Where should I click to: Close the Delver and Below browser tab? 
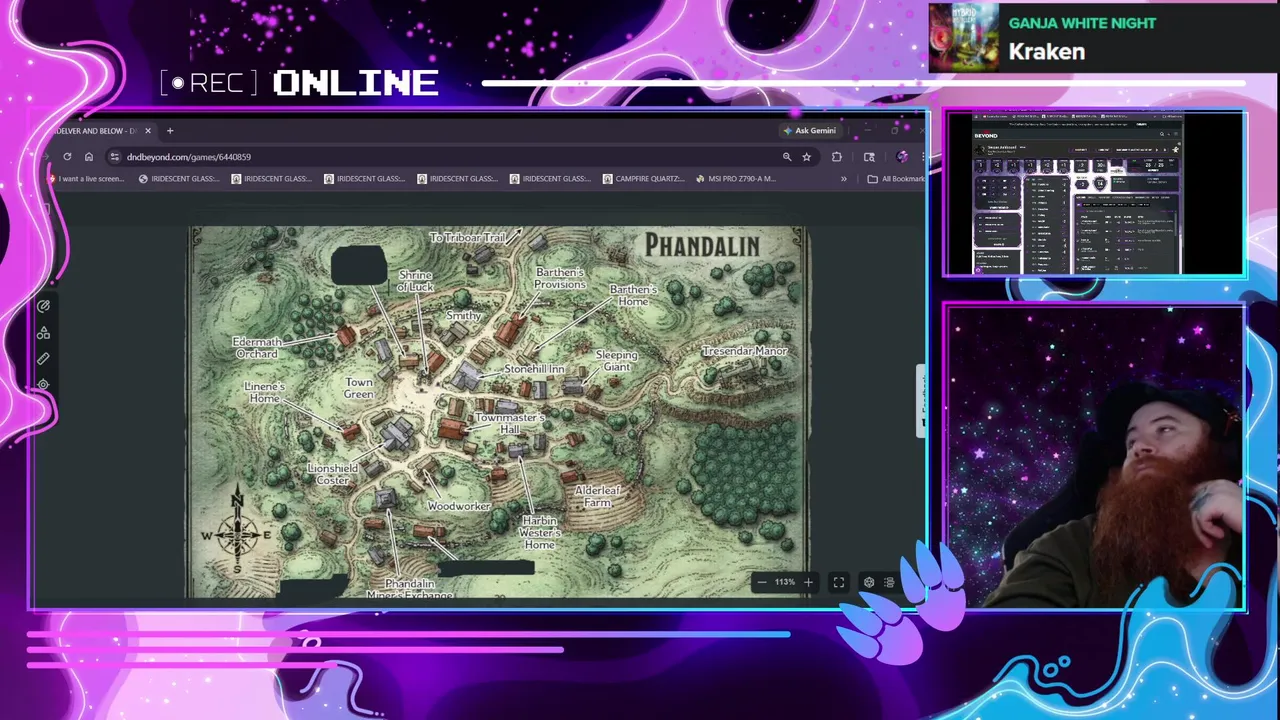[x=148, y=131]
